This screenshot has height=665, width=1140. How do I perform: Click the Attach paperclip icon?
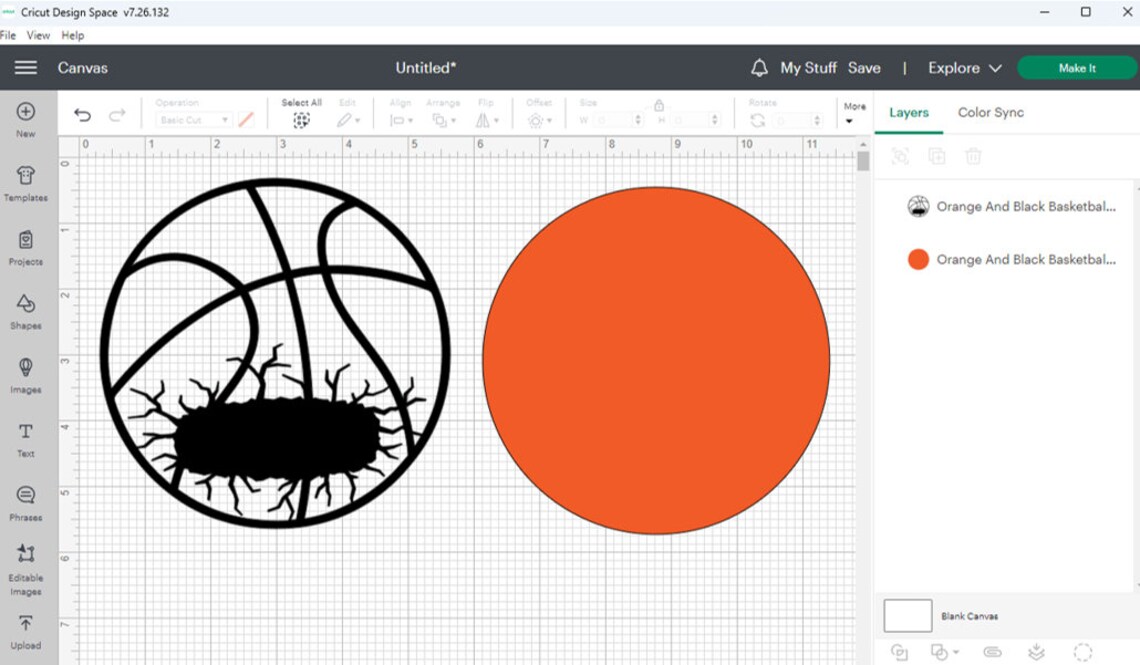click(x=992, y=652)
